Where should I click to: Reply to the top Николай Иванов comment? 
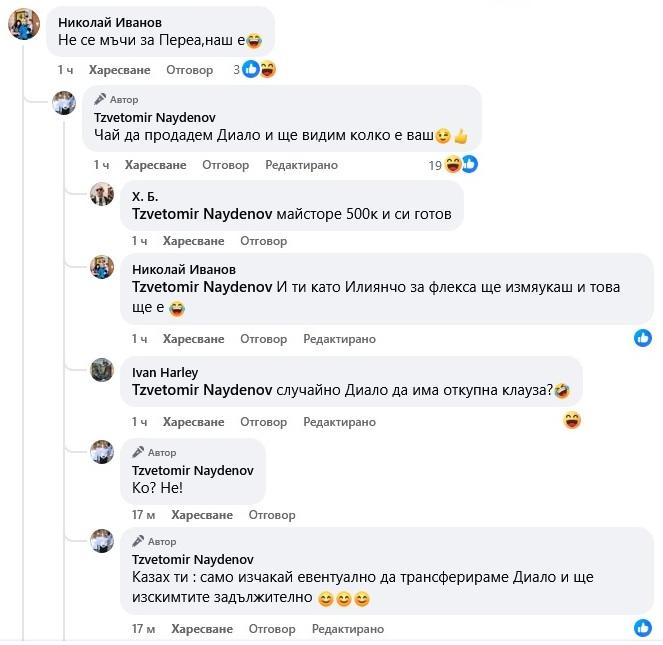click(x=189, y=70)
